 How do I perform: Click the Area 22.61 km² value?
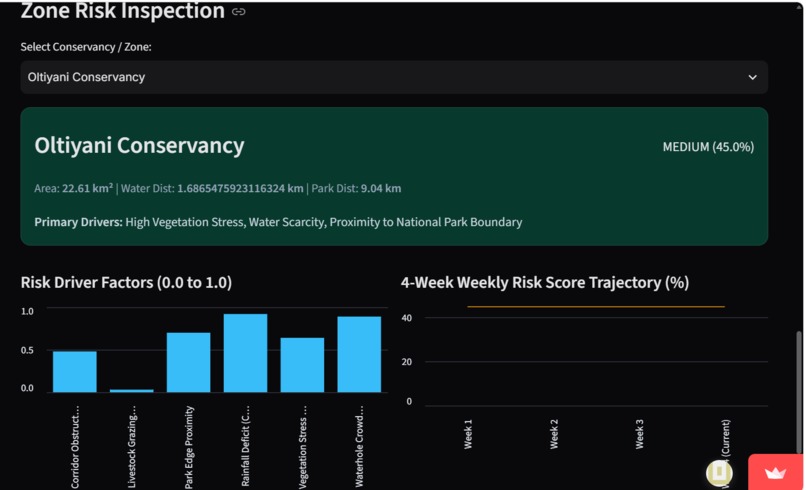87,188
